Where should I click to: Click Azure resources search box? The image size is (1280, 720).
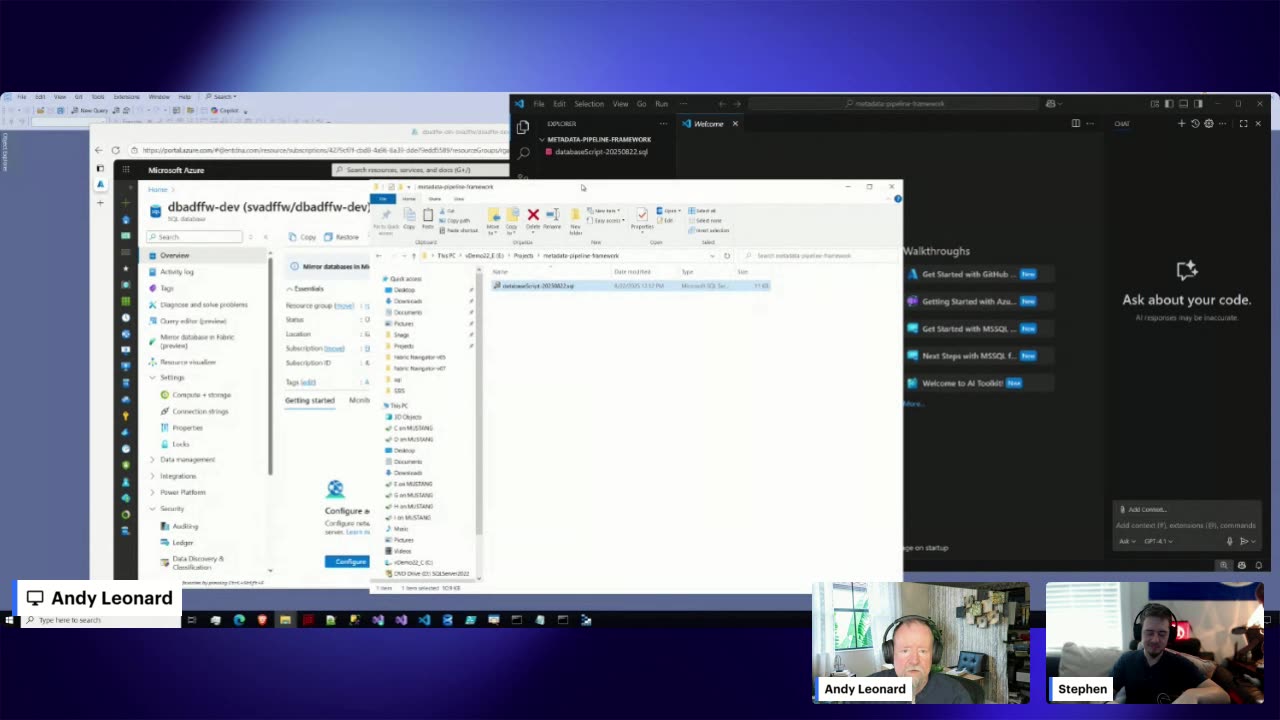click(x=420, y=170)
